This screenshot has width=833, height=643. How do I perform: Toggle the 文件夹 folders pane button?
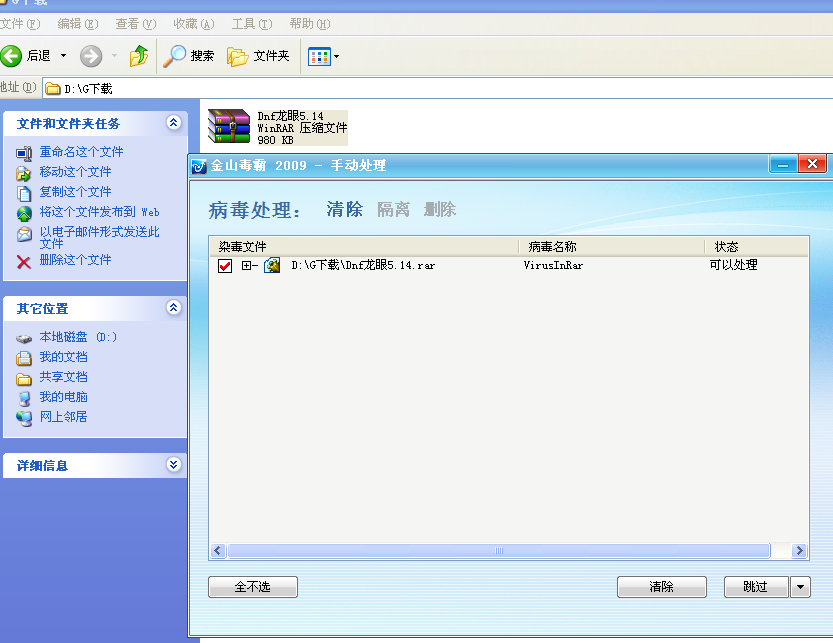click(258, 56)
